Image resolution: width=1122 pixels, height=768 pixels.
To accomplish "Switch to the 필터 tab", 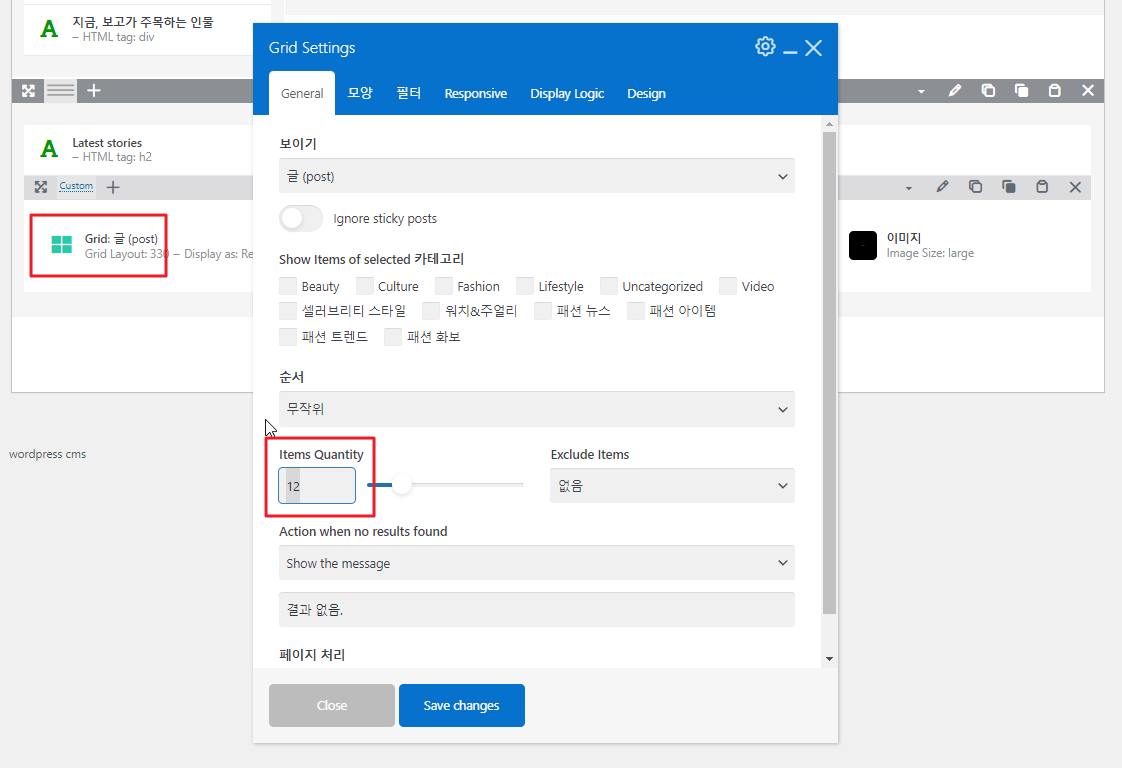I will pos(409,93).
